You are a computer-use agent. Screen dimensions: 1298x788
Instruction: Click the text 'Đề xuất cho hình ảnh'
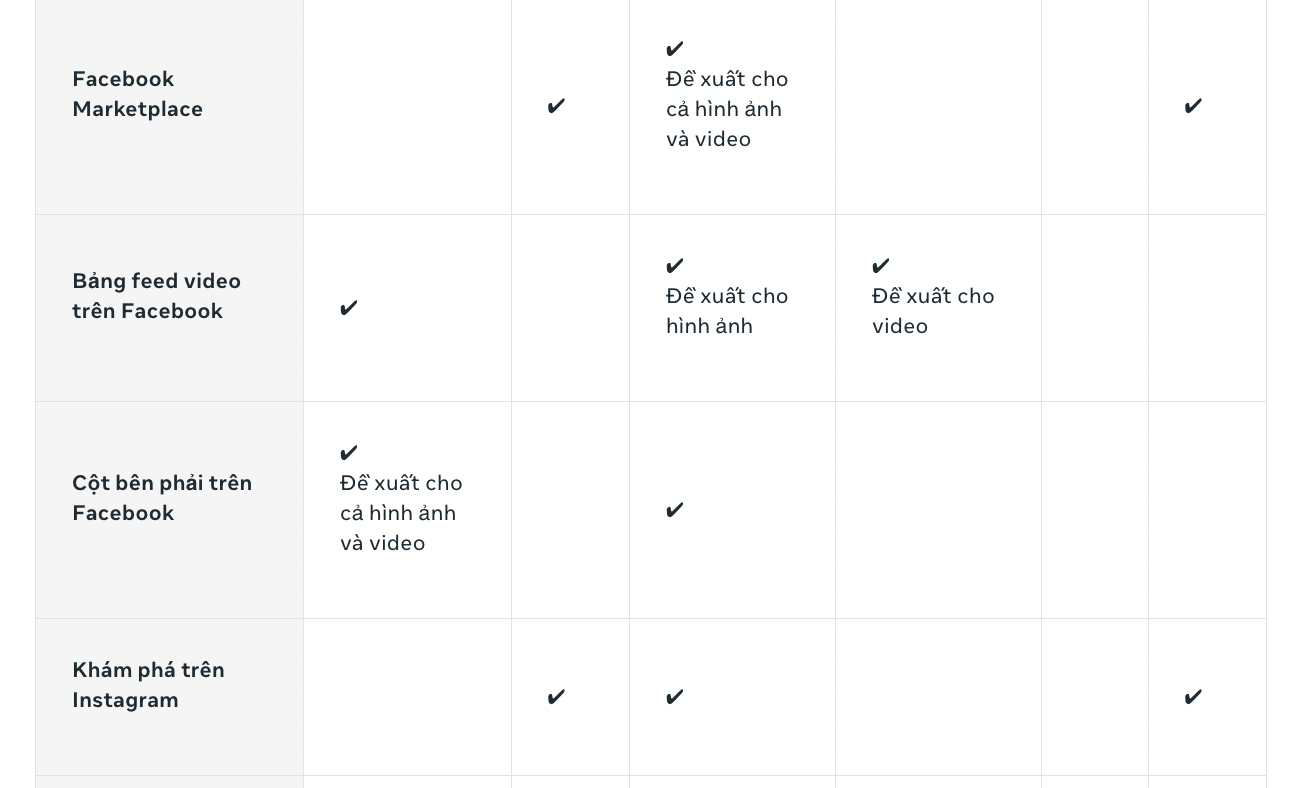click(x=727, y=311)
